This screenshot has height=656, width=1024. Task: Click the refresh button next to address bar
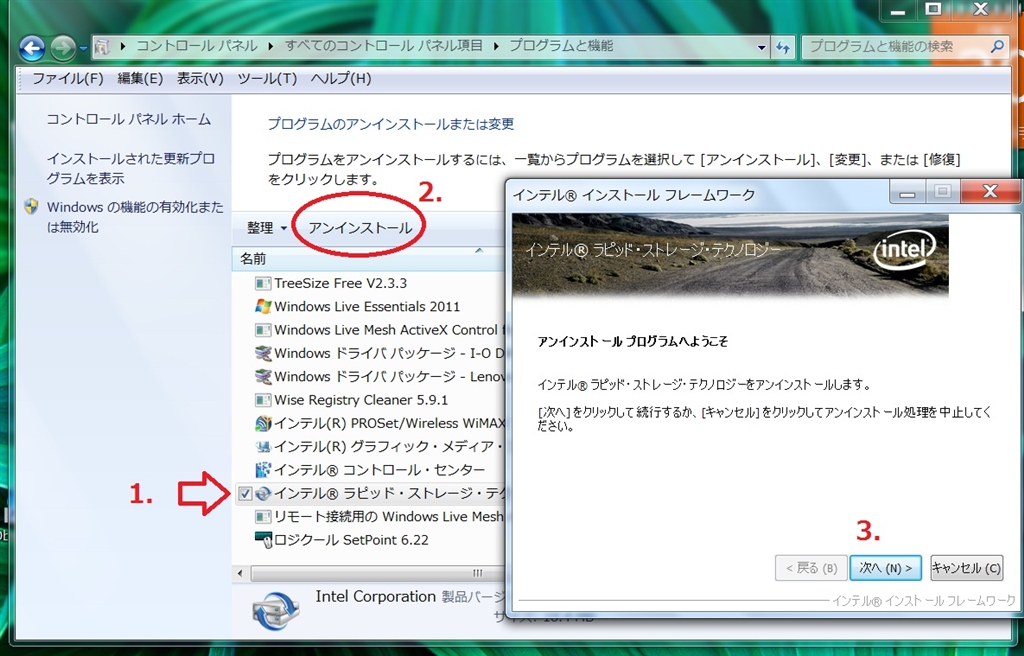(x=783, y=47)
